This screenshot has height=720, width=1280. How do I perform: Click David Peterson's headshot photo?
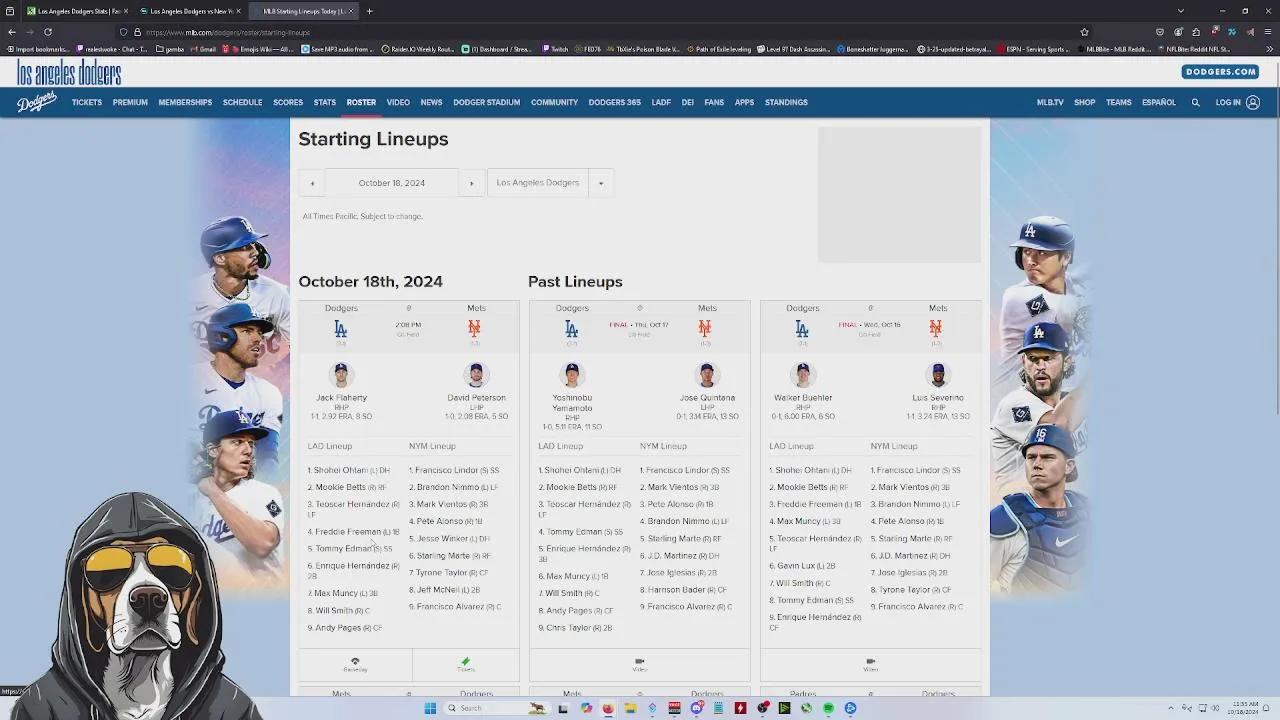(476, 375)
